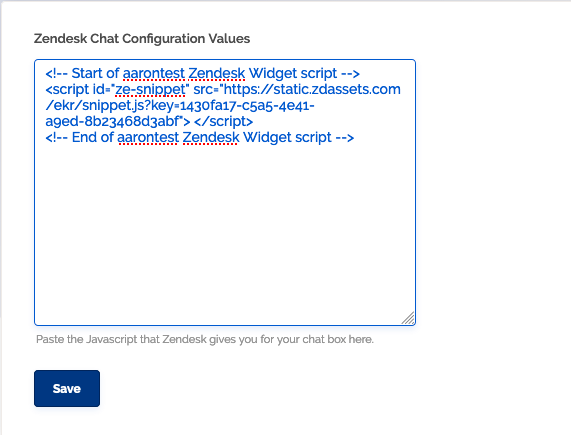Image resolution: width=571 pixels, height=435 pixels.
Task: Click the '<!-- Start of' comment opening
Action: coord(82,73)
